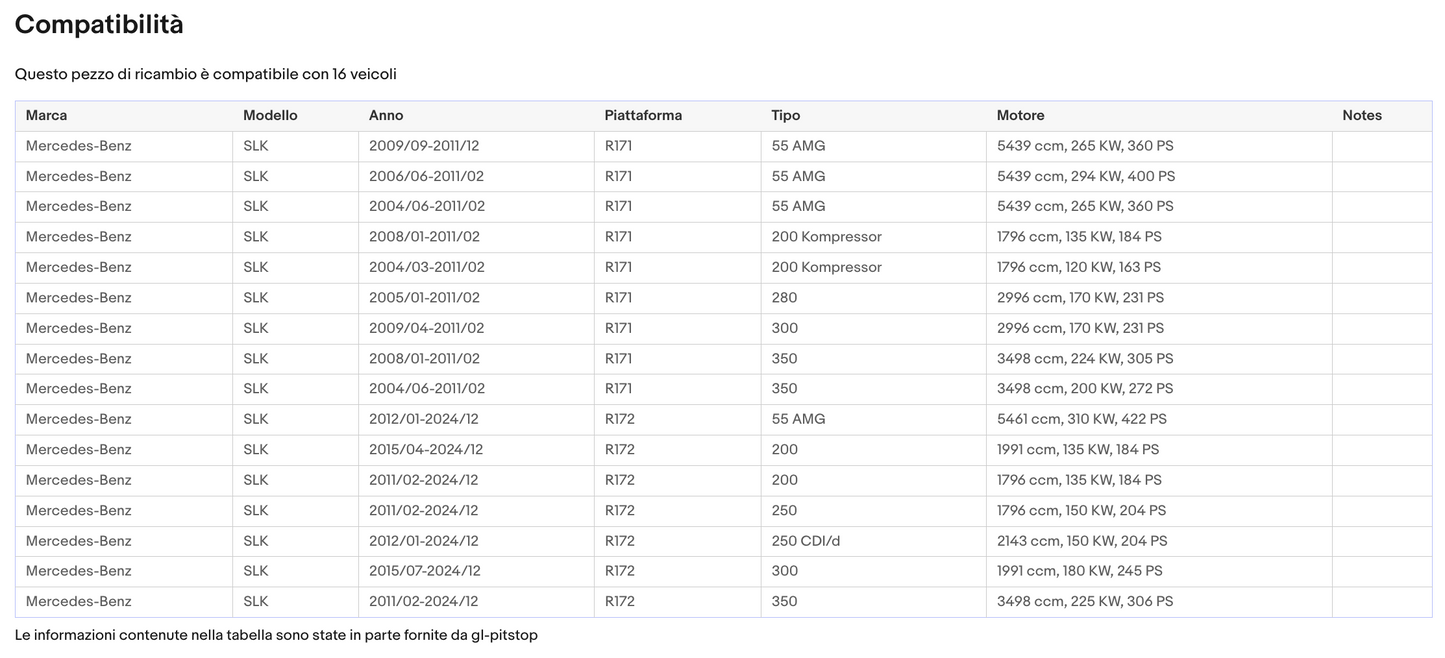Select the 2143 ccm, 150 KW engine cell
The width and height of the screenshot is (1445, 658).
coord(1082,541)
